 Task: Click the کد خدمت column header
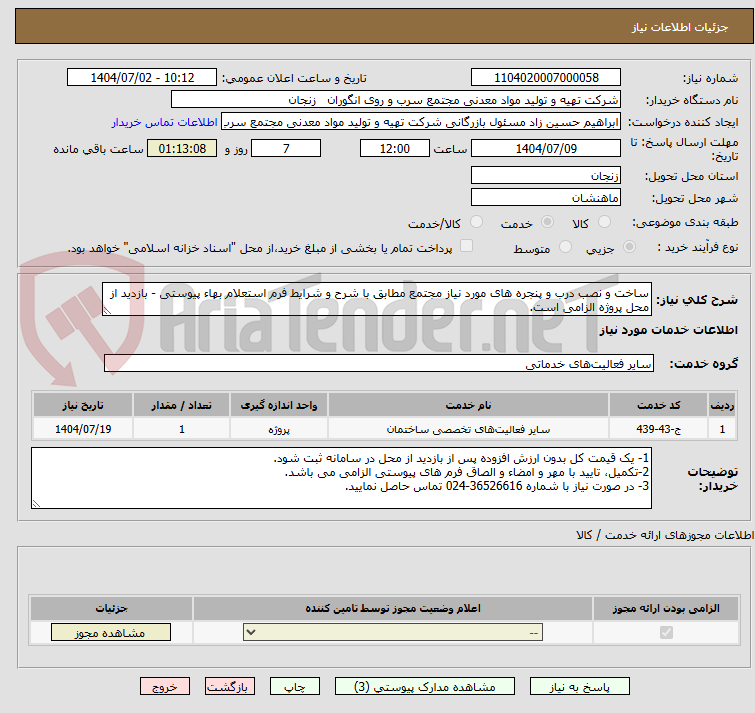pyautogui.click(x=658, y=405)
